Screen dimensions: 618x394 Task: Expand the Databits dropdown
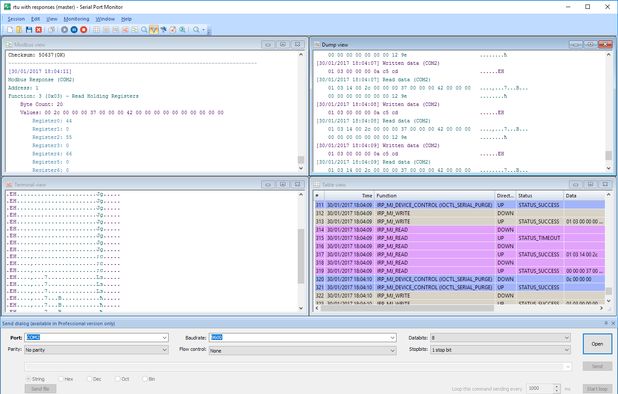pyautogui.click(x=567, y=338)
